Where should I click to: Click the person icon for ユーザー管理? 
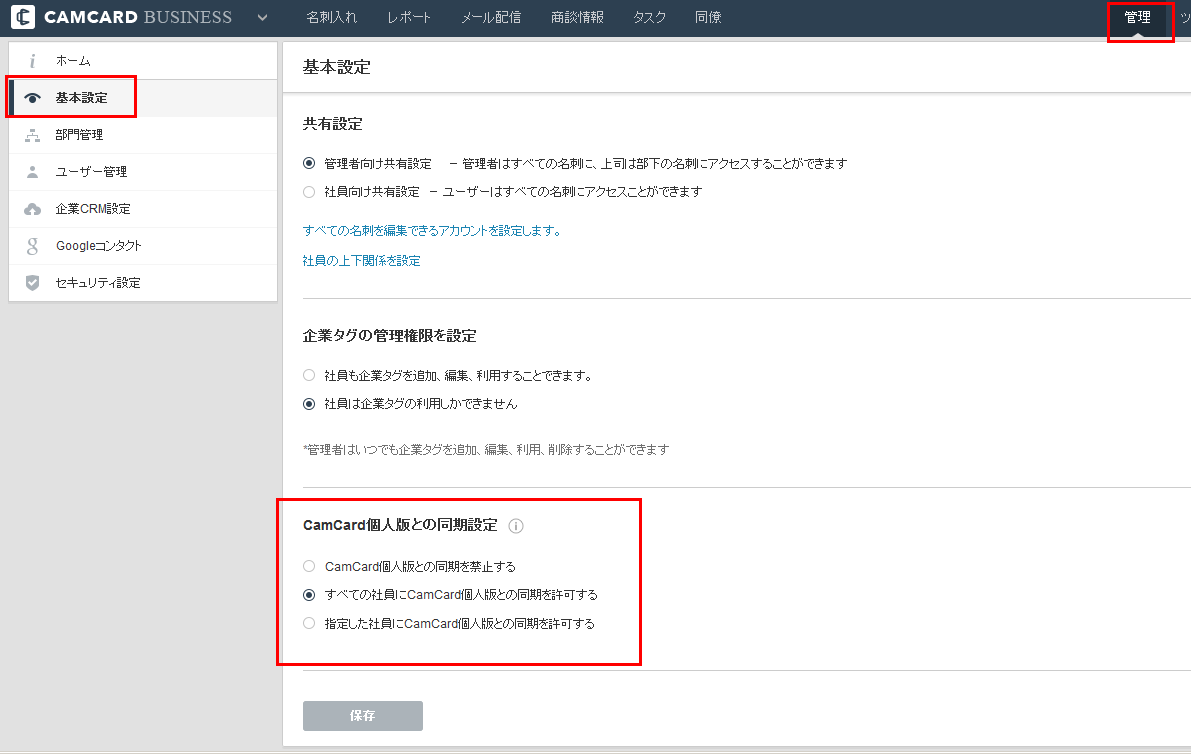[32, 172]
